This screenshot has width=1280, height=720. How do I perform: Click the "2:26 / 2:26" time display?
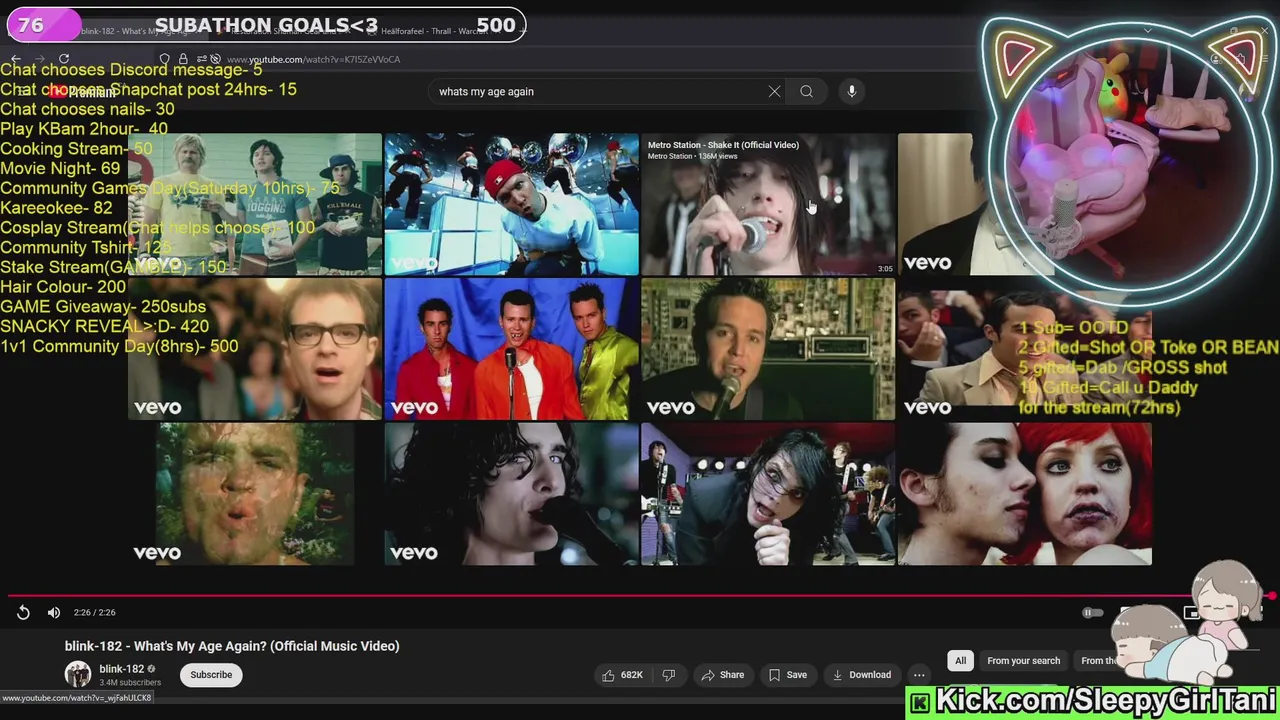(x=94, y=612)
